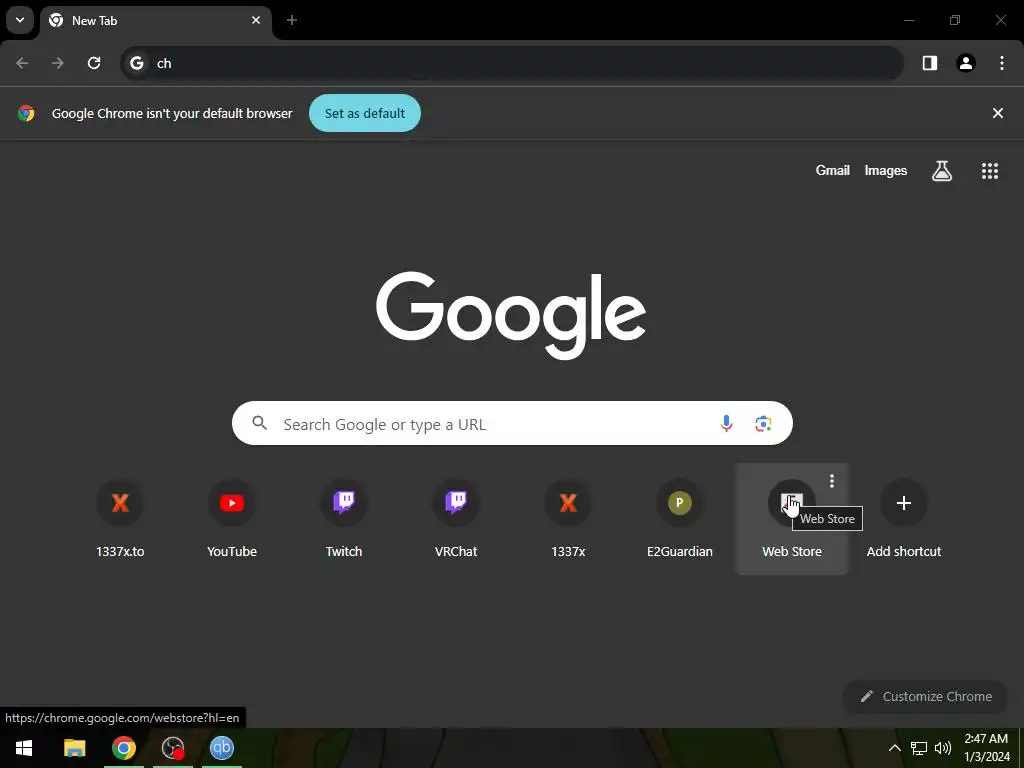Click Set as default button

365,113
